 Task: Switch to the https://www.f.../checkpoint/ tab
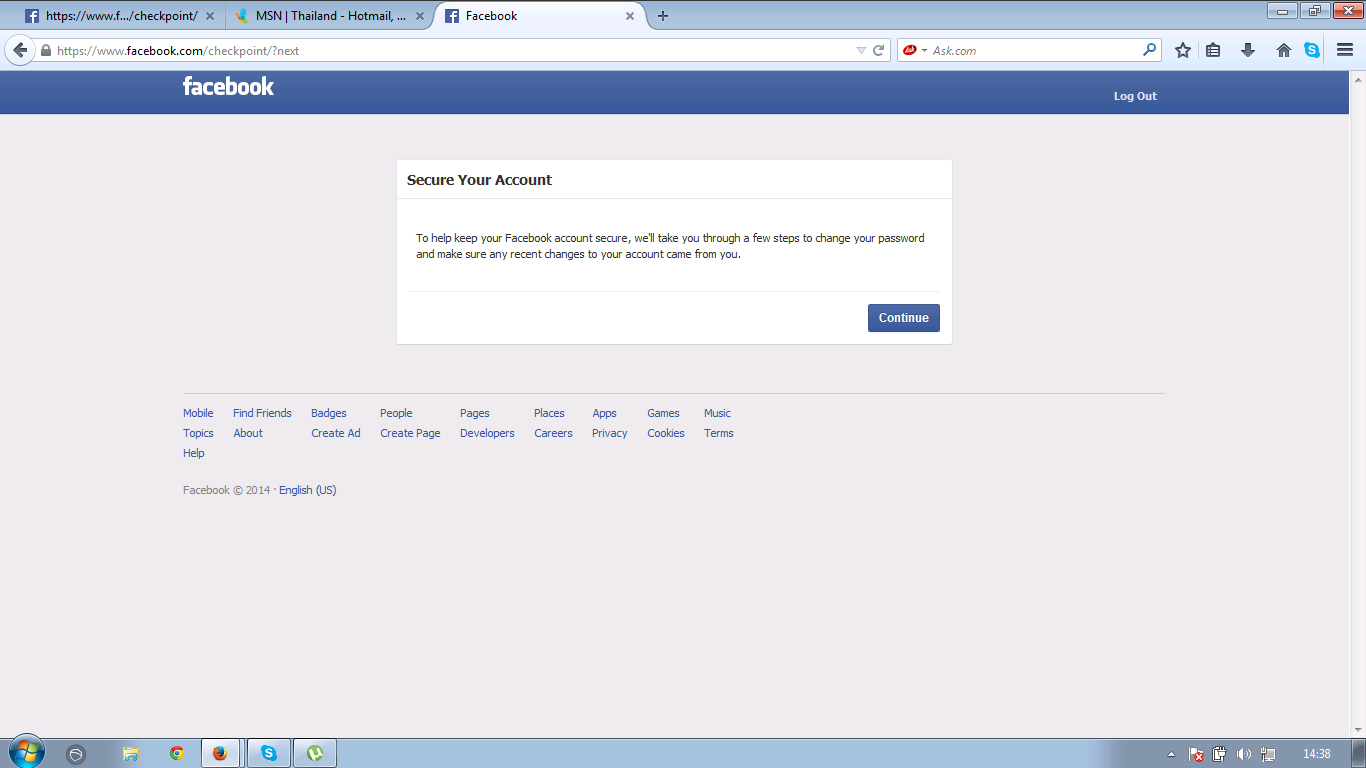pos(120,16)
